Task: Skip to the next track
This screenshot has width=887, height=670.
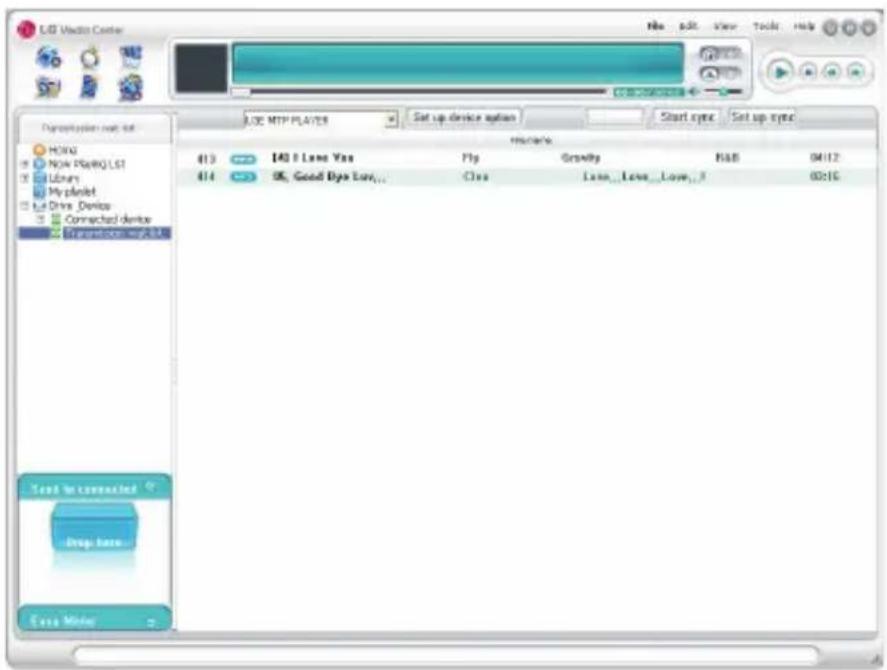Action: pos(856,72)
